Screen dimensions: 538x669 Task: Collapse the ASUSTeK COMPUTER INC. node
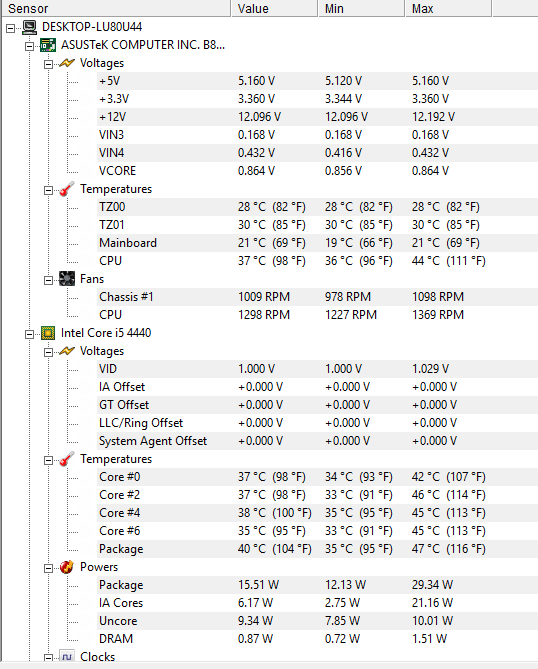[29, 47]
